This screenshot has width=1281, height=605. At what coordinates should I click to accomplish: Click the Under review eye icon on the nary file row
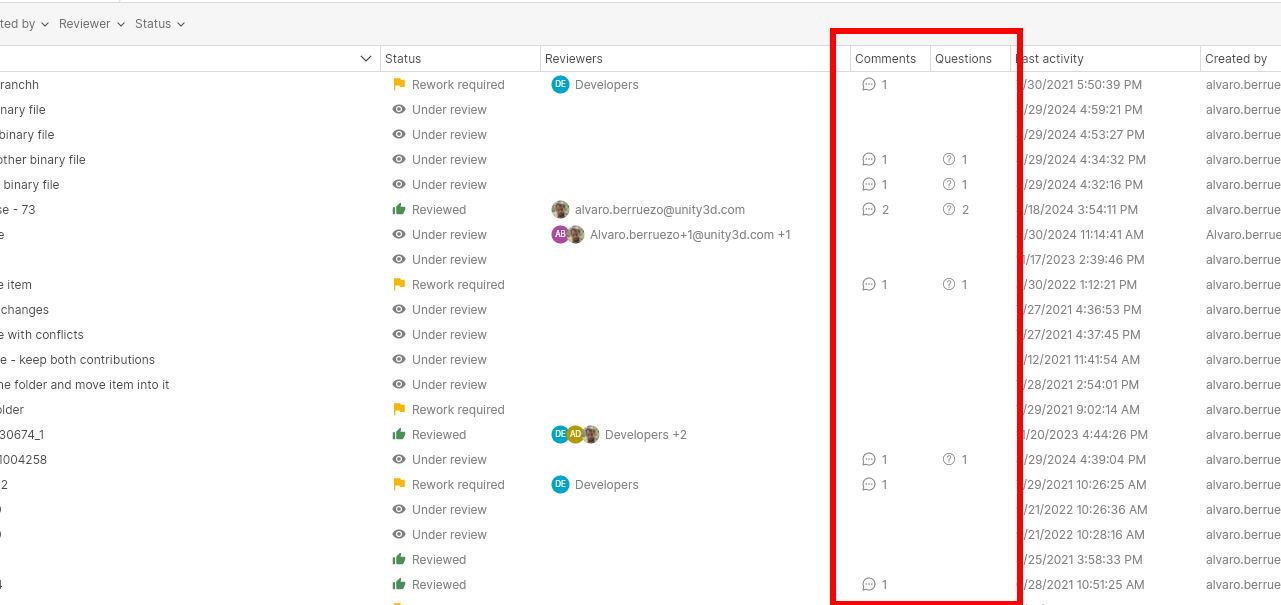click(398, 109)
